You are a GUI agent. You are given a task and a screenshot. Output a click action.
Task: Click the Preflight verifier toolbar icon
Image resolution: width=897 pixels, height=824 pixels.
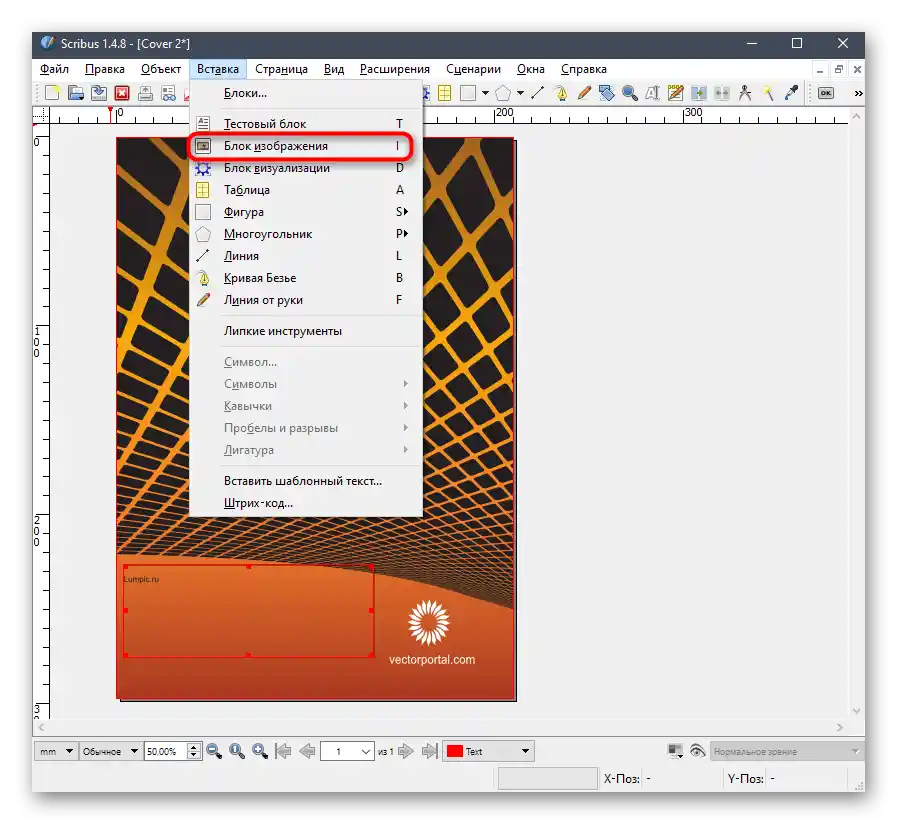[x=168, y=93]
